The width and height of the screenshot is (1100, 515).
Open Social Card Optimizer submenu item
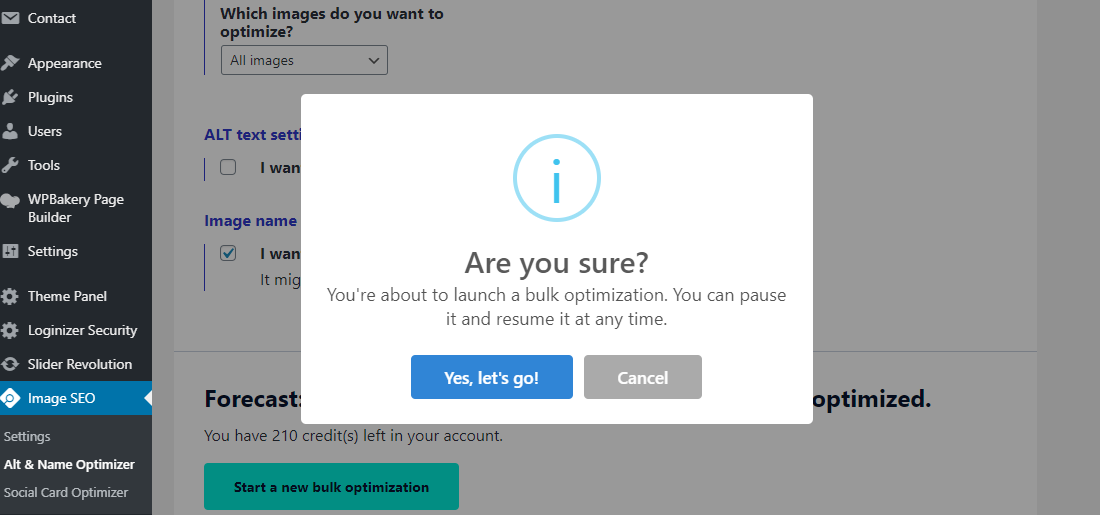coord(66,492)
